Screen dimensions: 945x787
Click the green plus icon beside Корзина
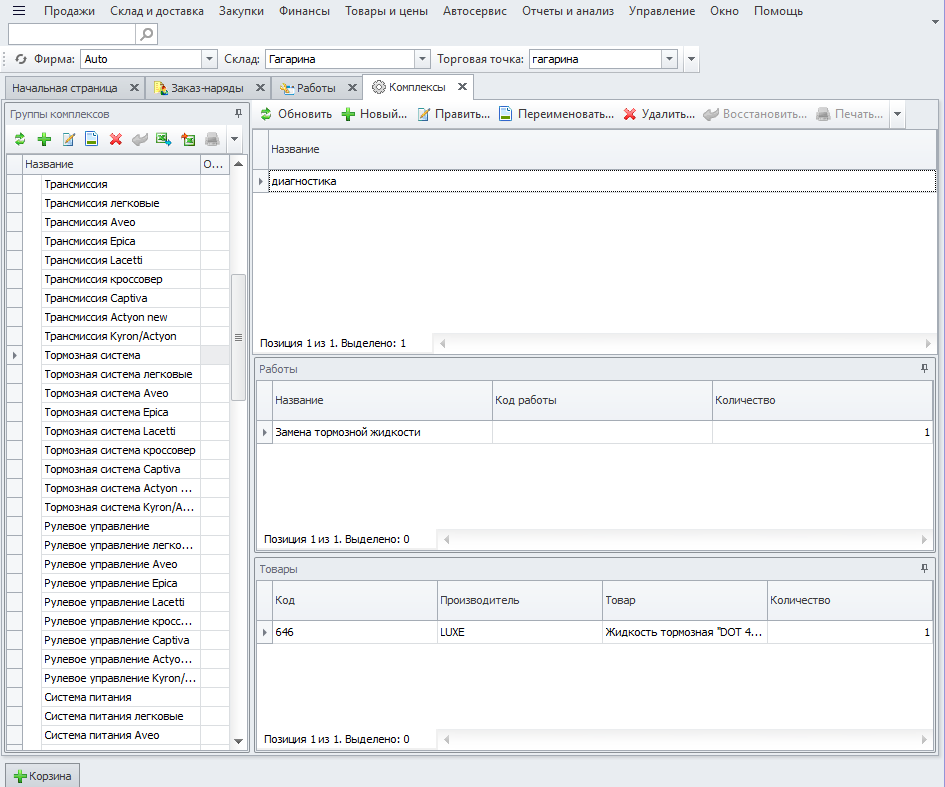pos(20,776)
